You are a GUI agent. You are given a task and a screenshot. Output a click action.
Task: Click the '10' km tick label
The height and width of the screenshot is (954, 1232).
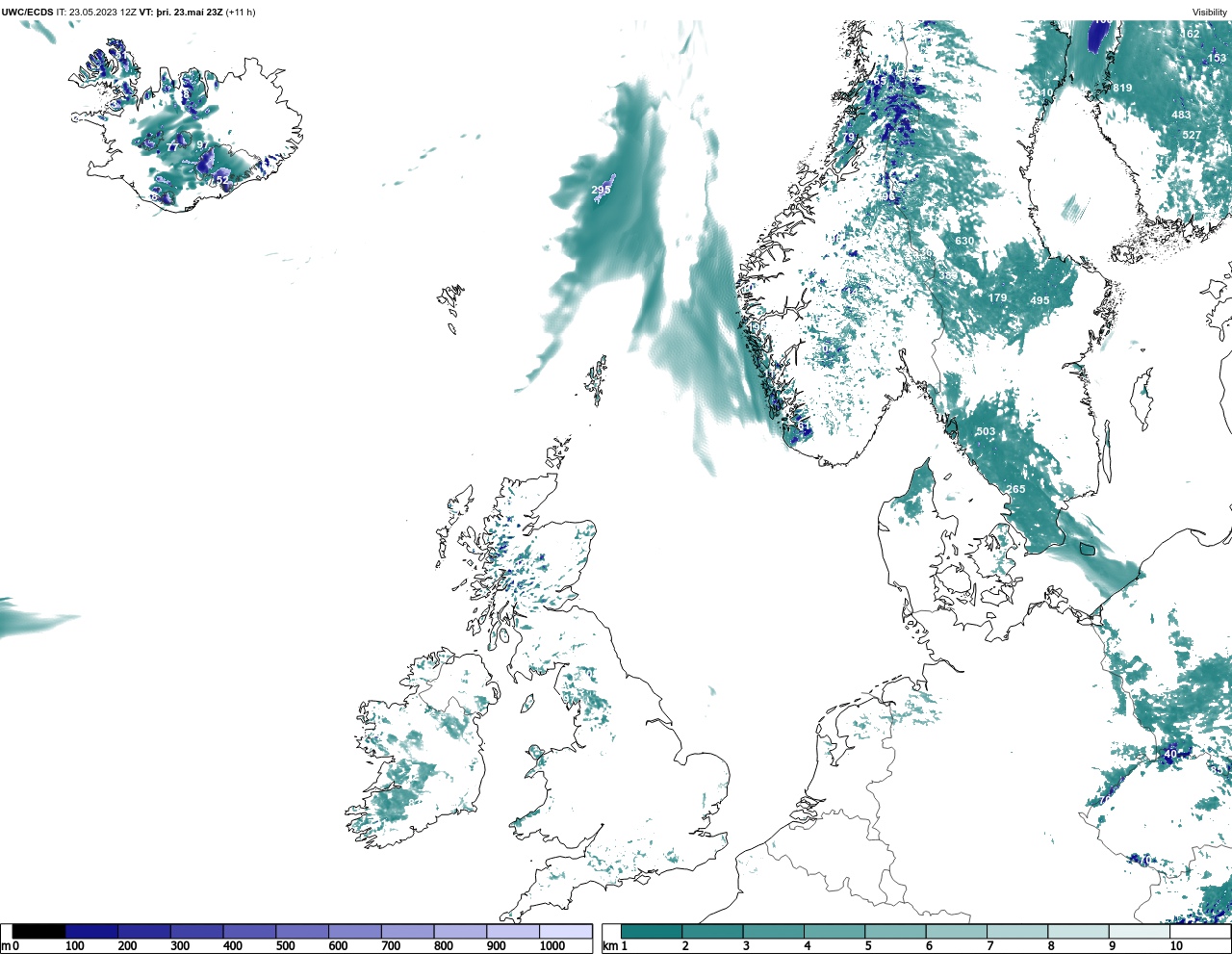(1176, 946)
